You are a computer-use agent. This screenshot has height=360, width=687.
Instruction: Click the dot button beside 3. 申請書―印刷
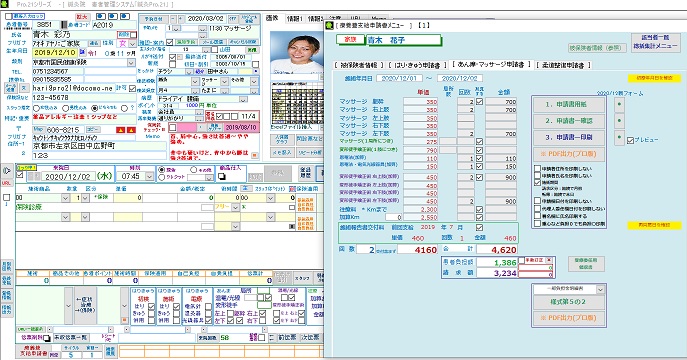(619, 138)
